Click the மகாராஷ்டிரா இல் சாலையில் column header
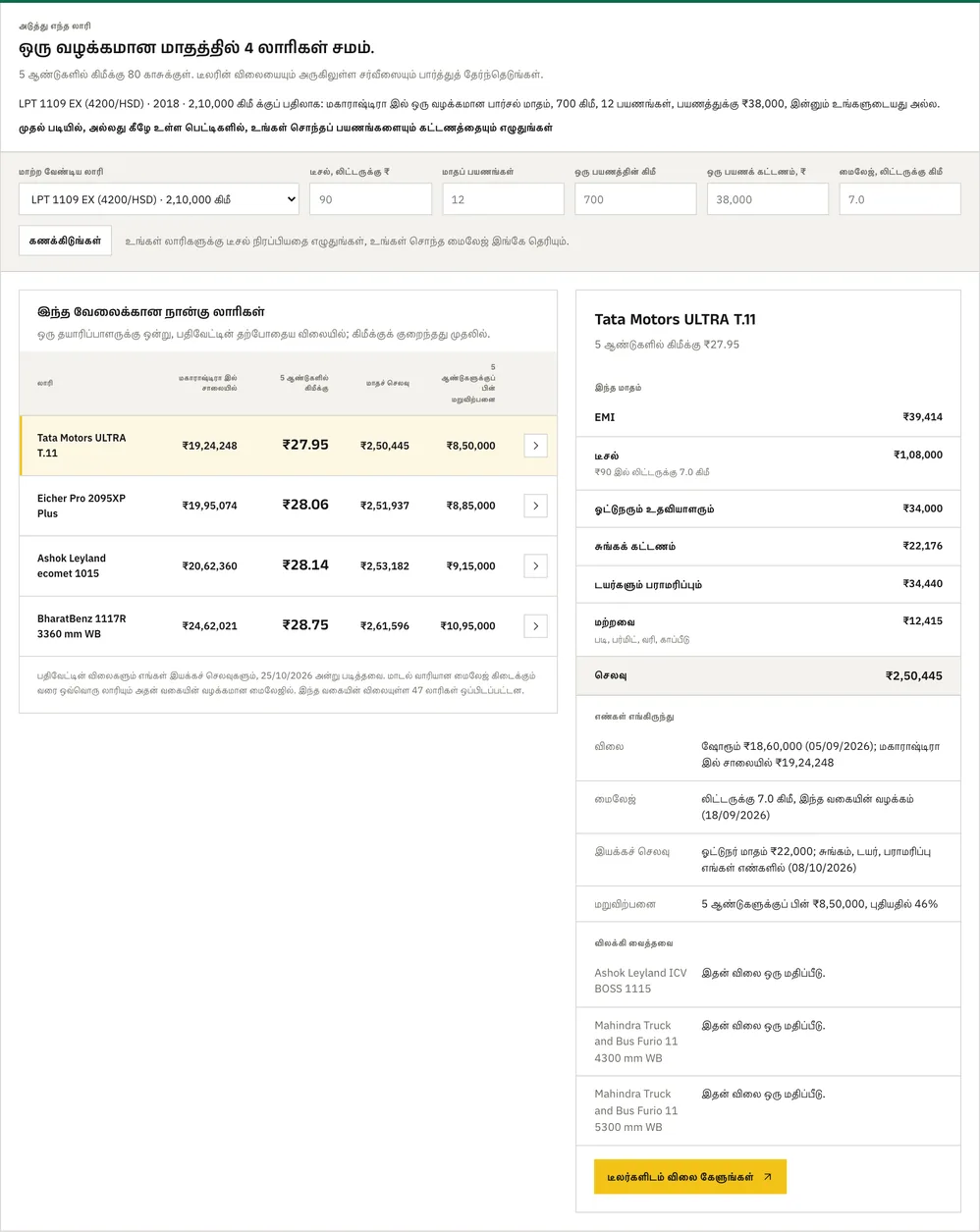 [208, 383]
